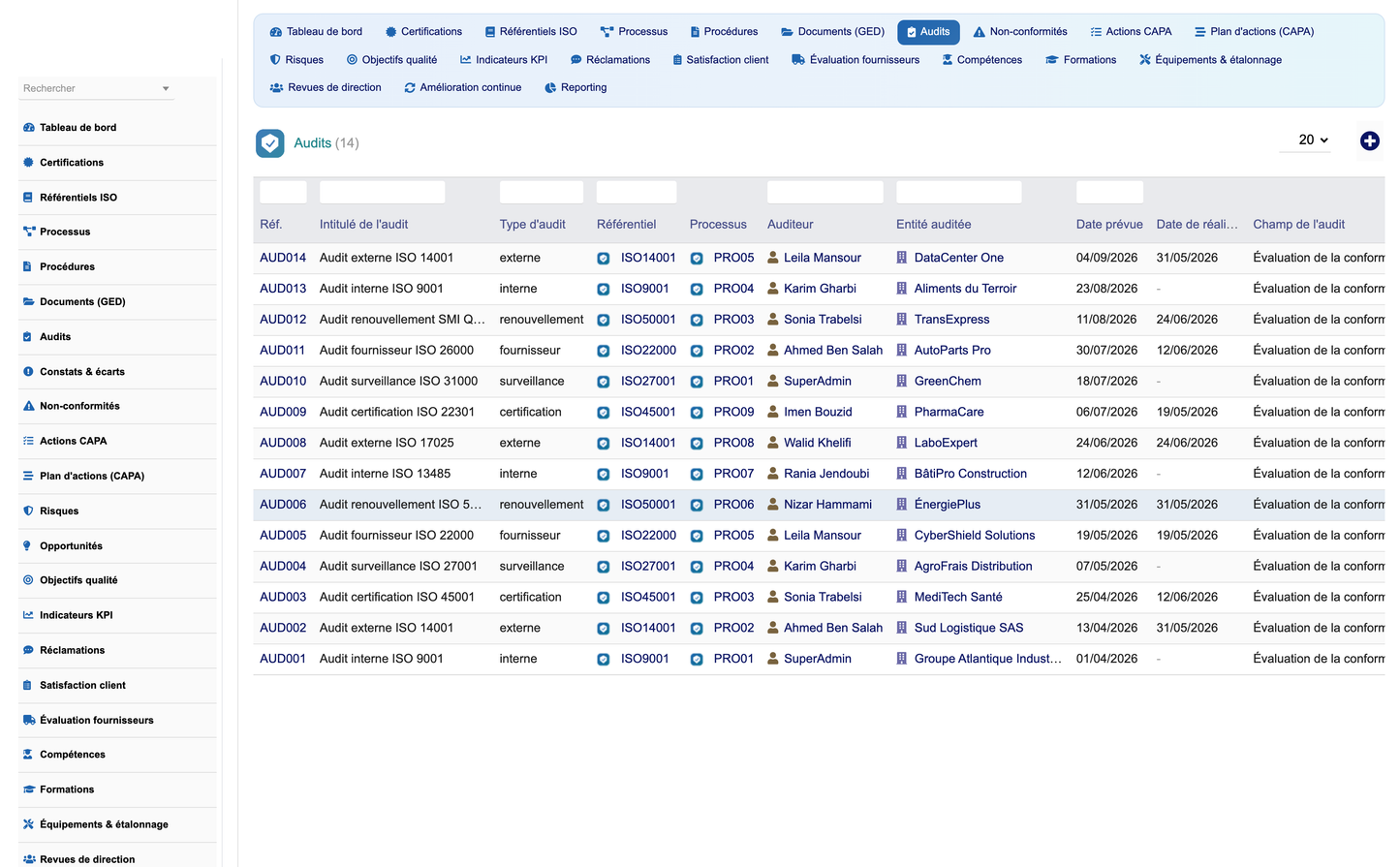Go to Actions CAPA top menu tab
This screenshot has width=1400, height=867.
[1131, 32]
